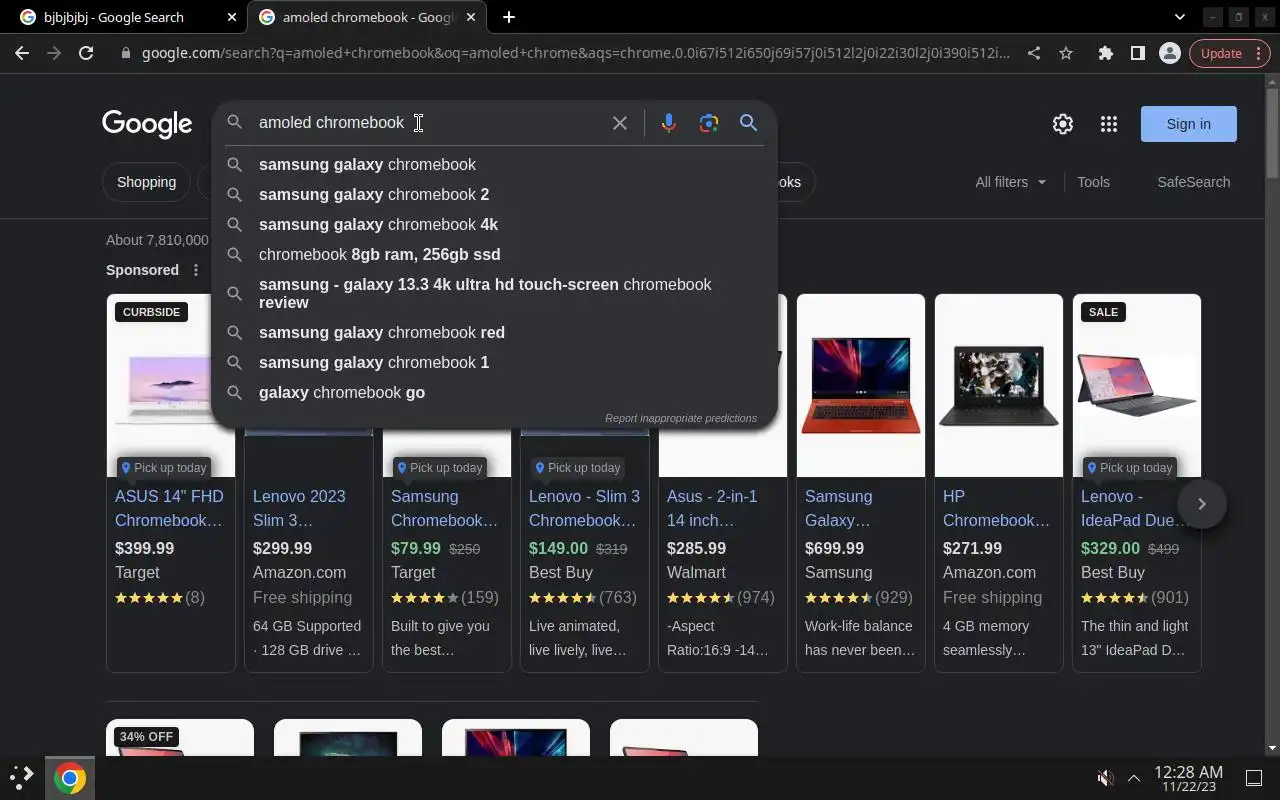Expand the Chrome tab search chevron
1280x800 pixels.
(x=1179, y=17)
